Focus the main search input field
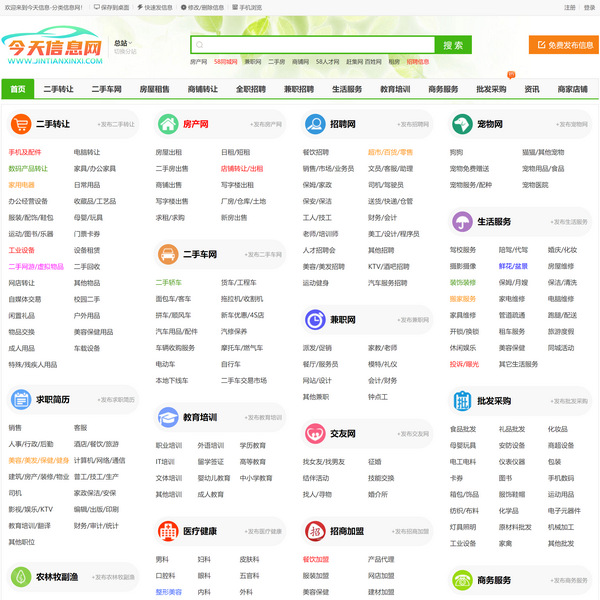Image resolution: width=600 pixels, height=600 pixels. 312,45
